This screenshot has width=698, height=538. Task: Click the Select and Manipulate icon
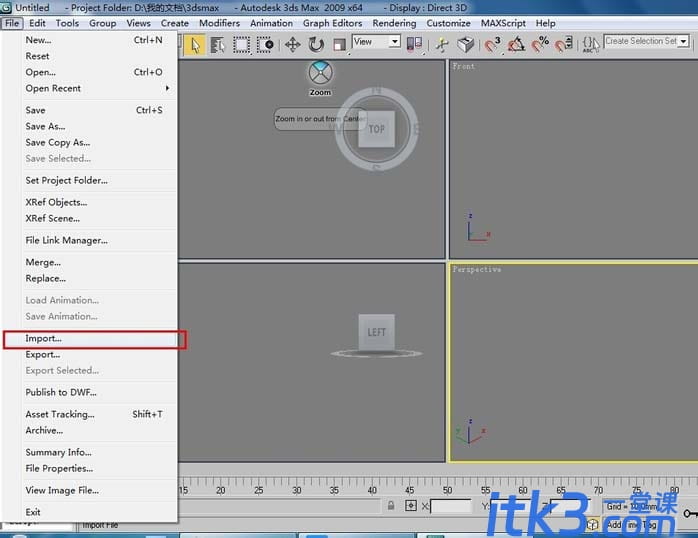click(442, 45)
